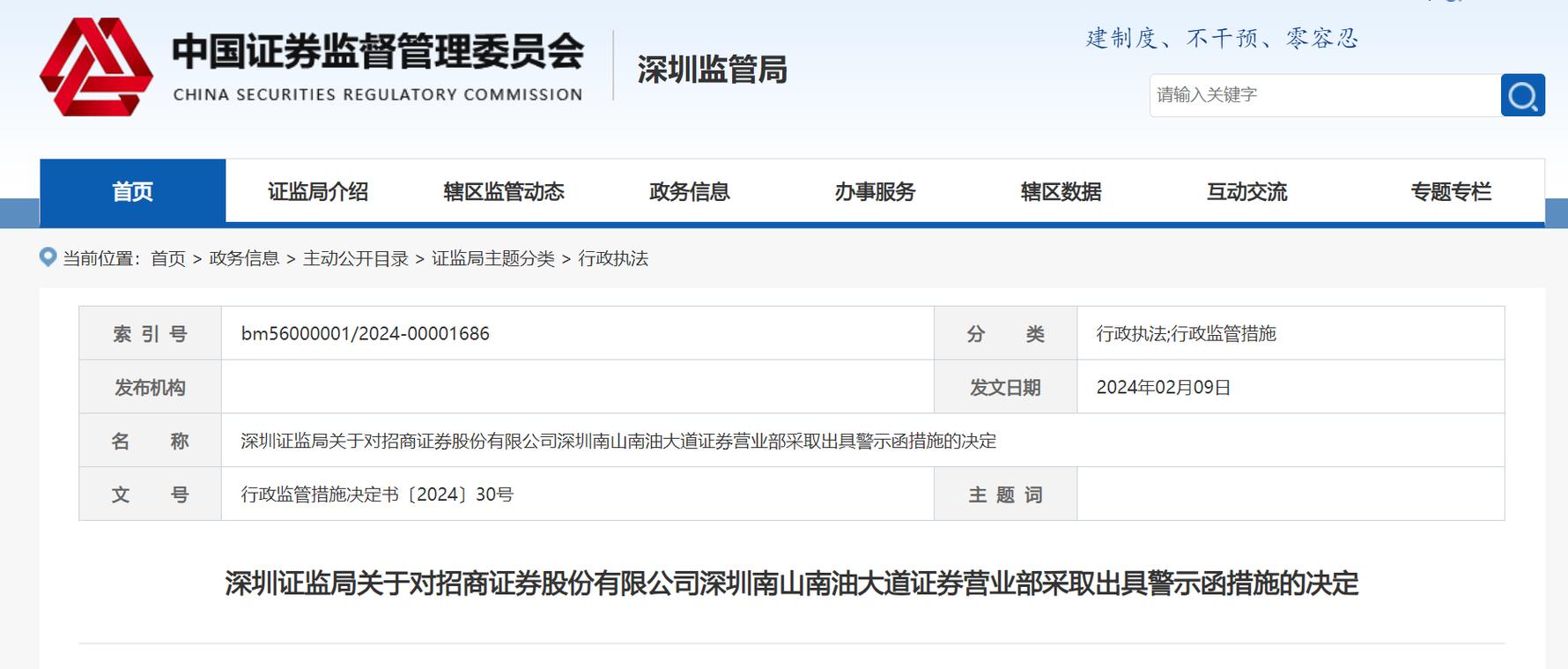Click the 发文日期 label cell
The image size is (1568, 669).
[1005, 388]
